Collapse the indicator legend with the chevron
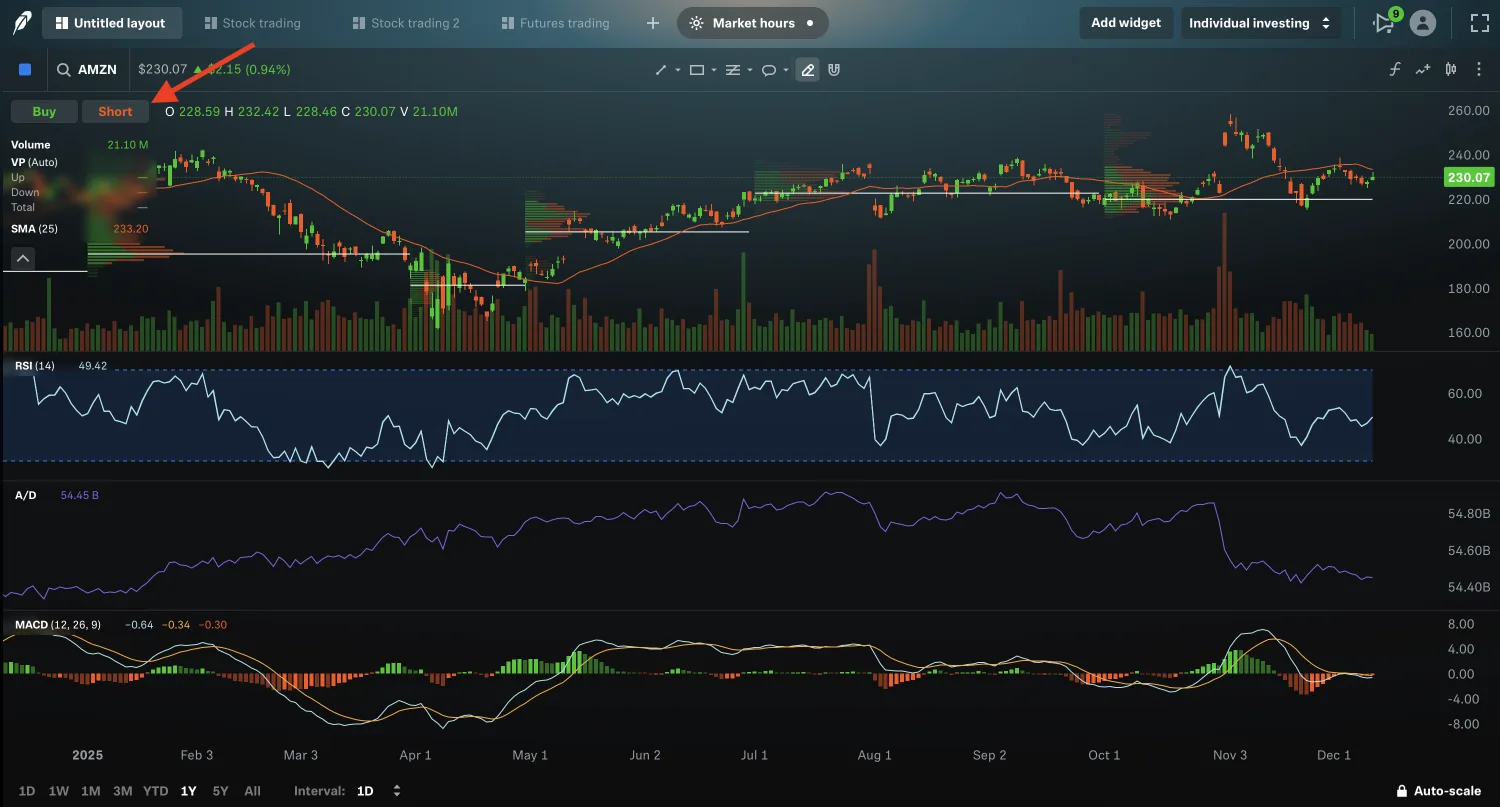The height and width of the screenshot is (807, 1500). [22, 258]
